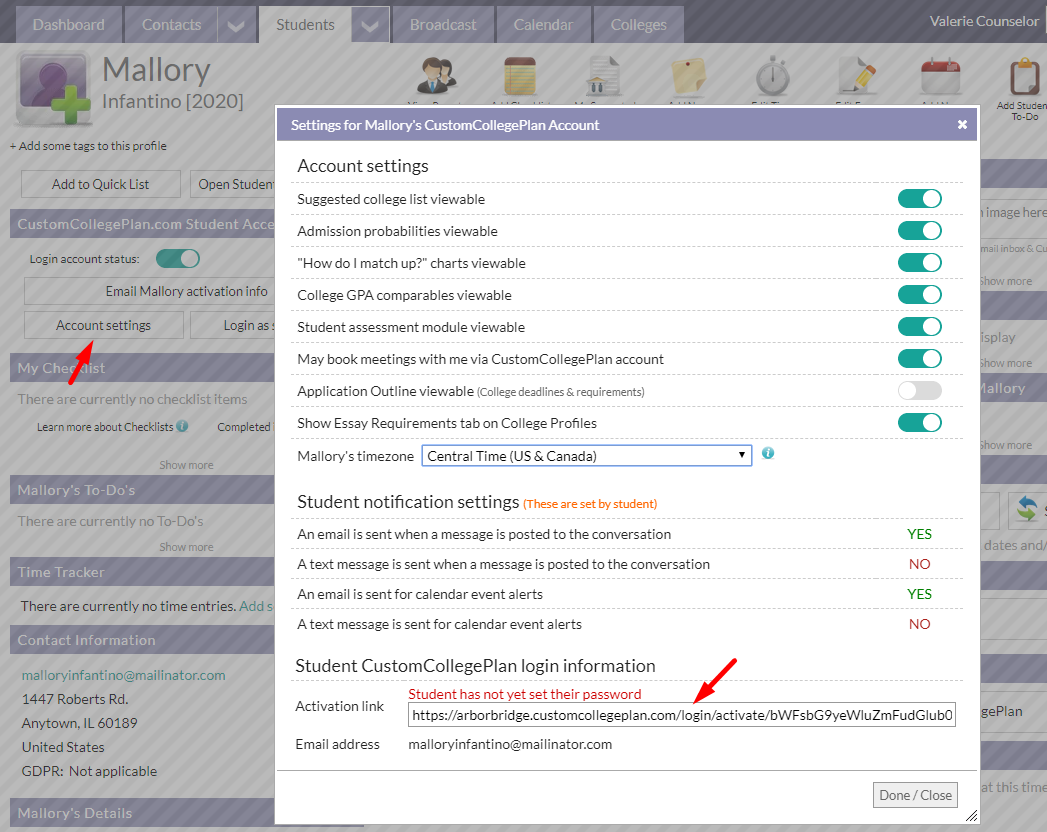This screenshot has height=832, width=1047.
Task: Open the Students tab
Action: point(305,25)
